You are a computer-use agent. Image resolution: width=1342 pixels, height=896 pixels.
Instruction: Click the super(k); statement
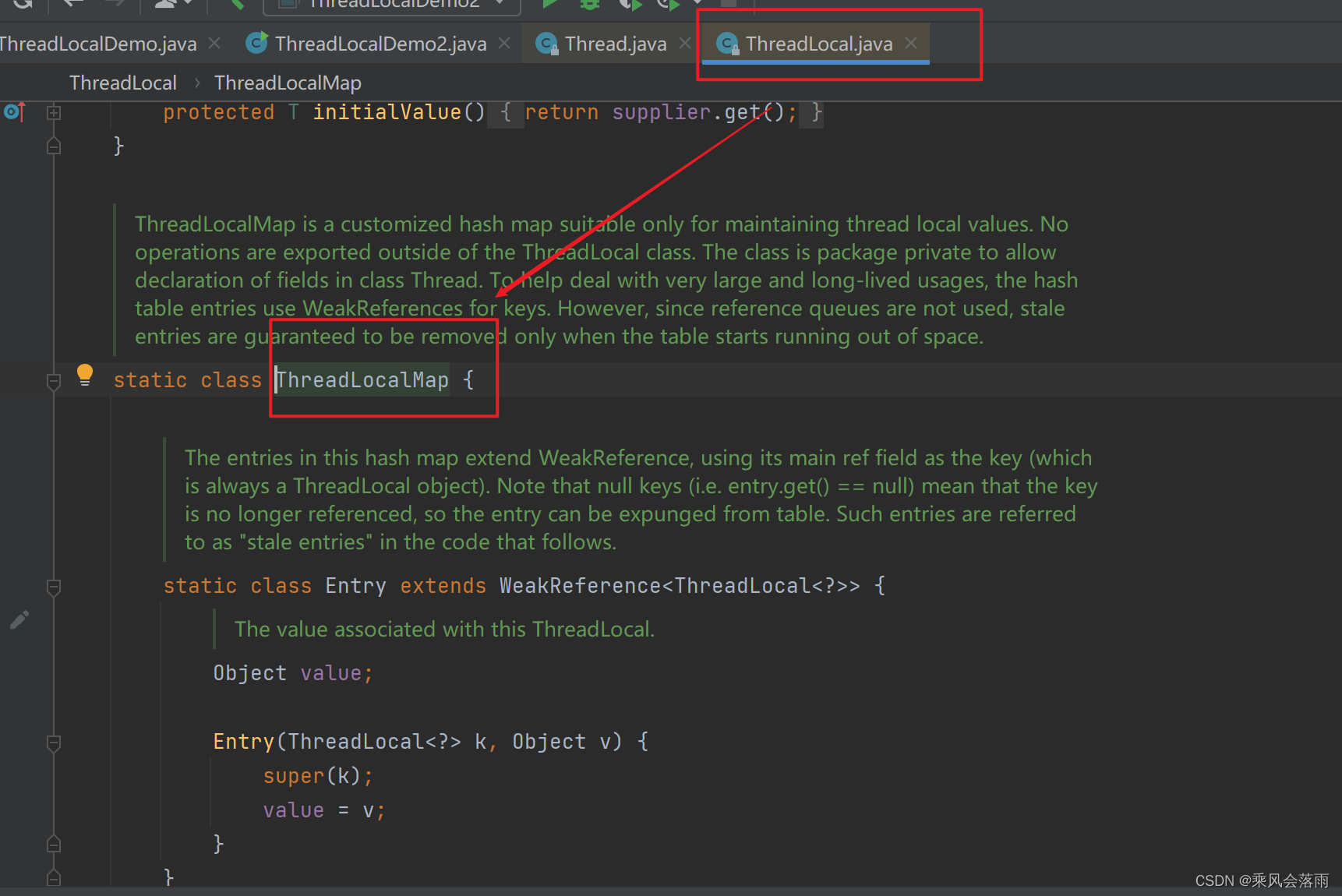pos(318,776)
